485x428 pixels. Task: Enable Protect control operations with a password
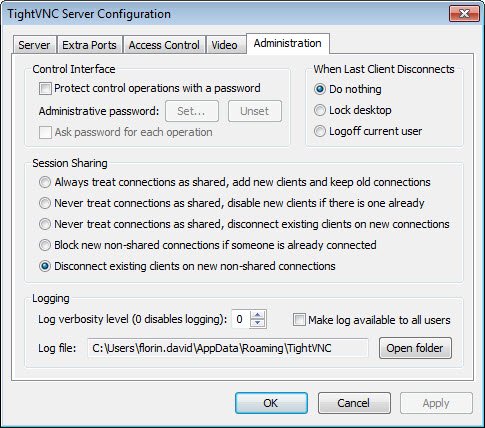(x=45, y=89)
